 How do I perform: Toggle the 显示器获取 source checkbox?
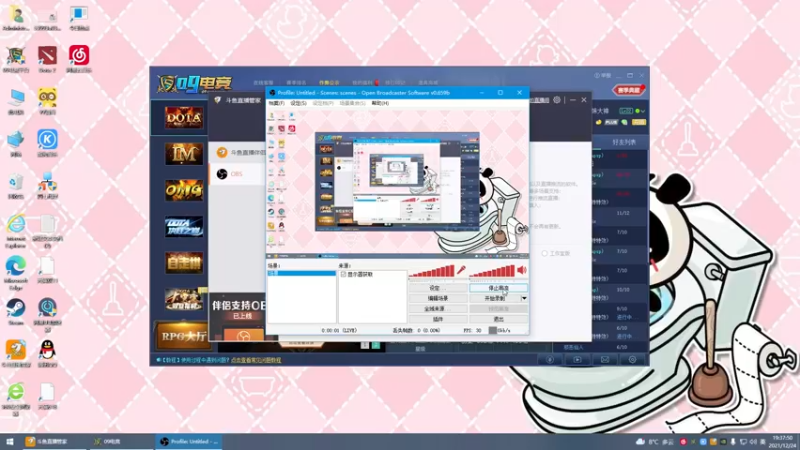click(343, 274)
